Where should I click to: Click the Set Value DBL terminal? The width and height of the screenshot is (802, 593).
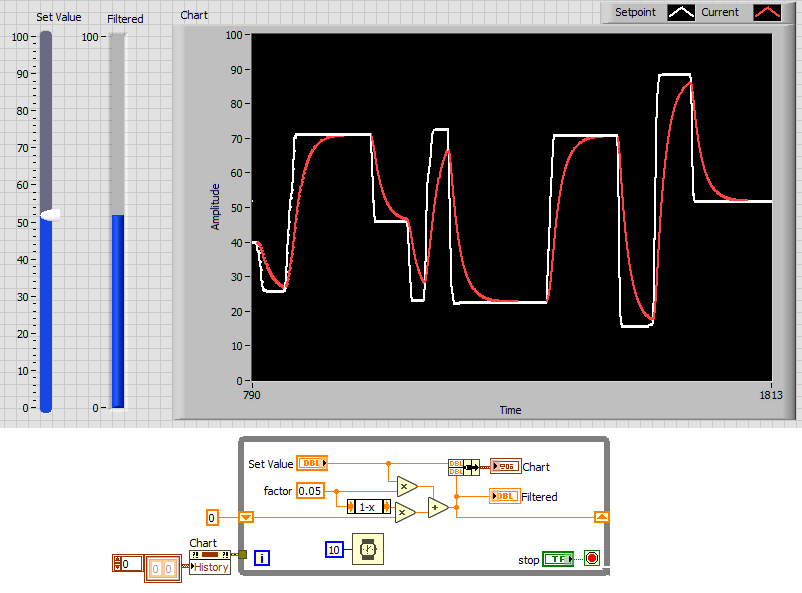point(312,463)
